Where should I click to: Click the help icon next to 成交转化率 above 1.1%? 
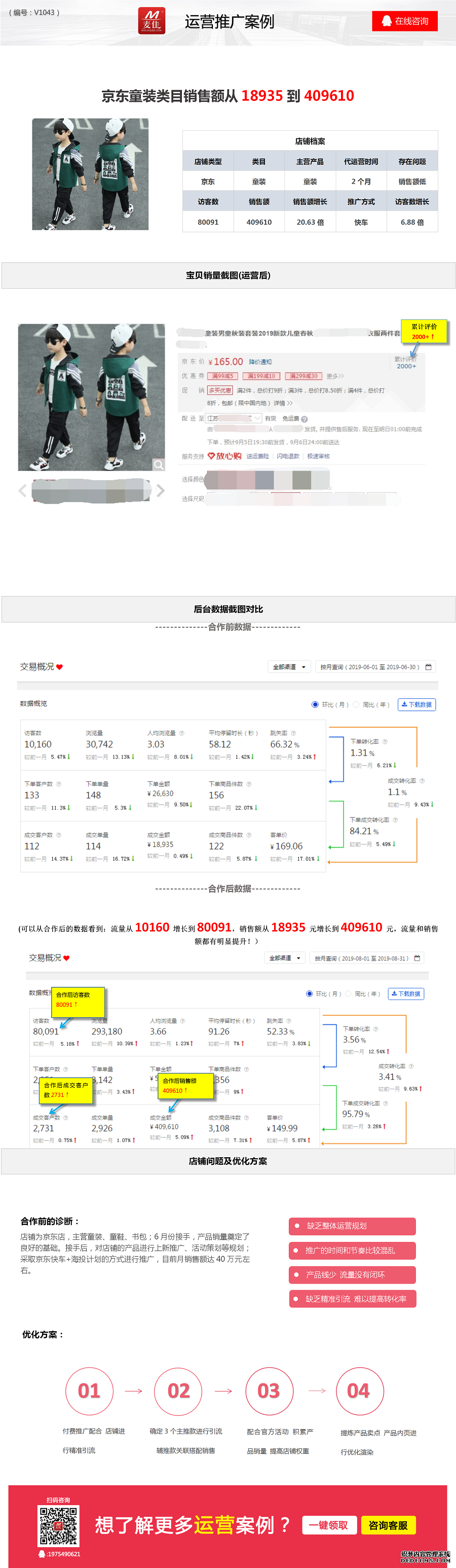(422, 781)
